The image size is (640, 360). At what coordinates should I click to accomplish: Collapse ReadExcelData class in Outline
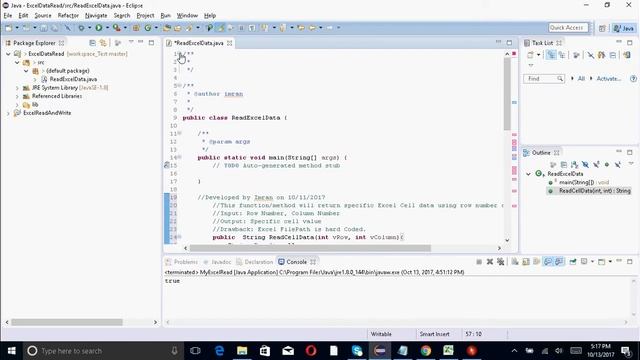click(x=529, y=174)
